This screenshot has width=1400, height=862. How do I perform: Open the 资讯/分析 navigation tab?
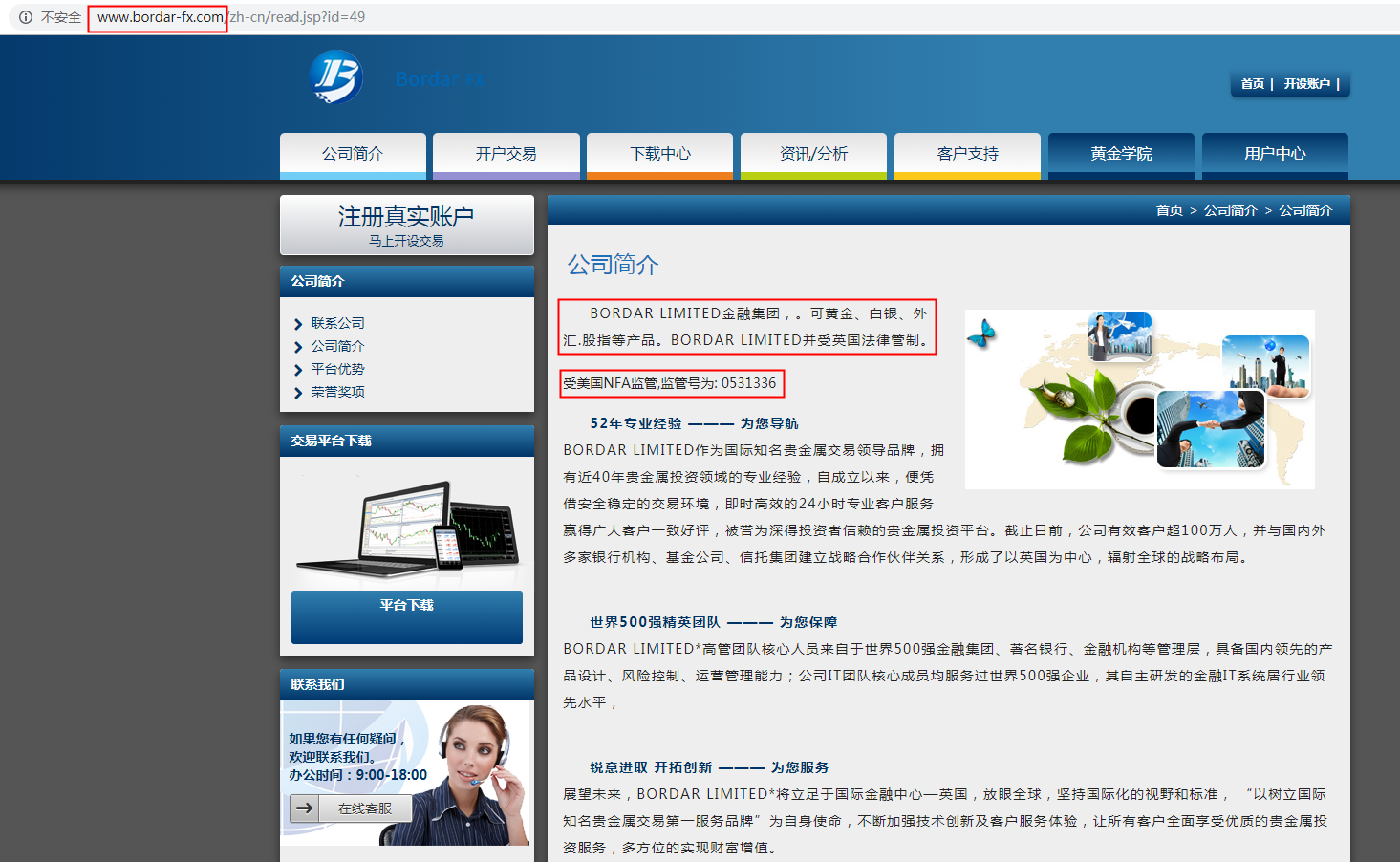[813, 155]
